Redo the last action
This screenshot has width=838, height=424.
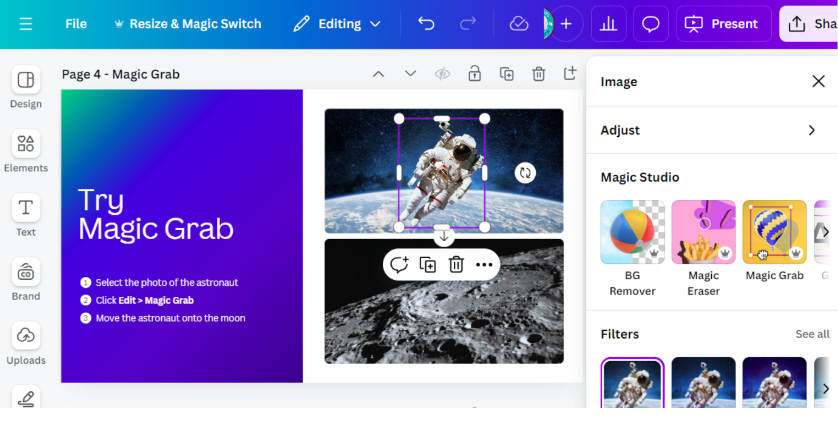point(468,24)
